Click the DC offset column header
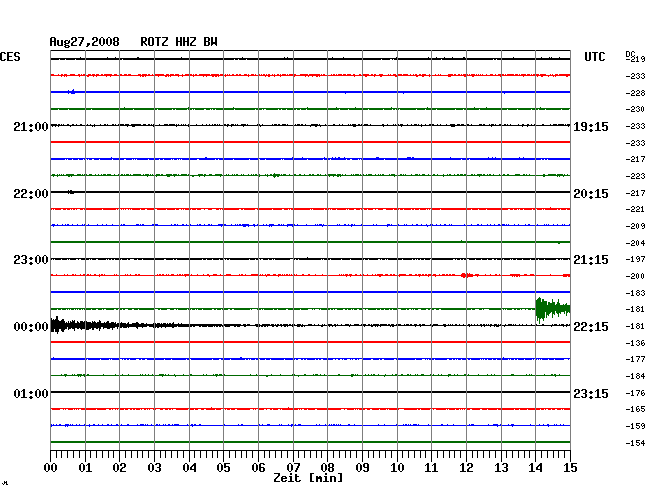The width and height of the screenshot is (650, 494). (x=630, y=54)
